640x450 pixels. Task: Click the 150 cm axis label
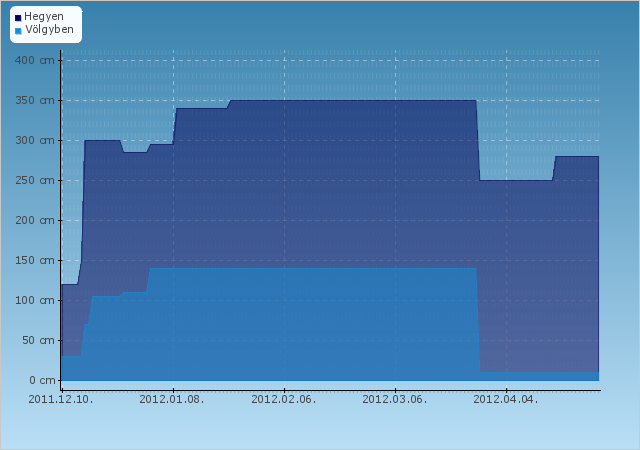coord(34,261)
